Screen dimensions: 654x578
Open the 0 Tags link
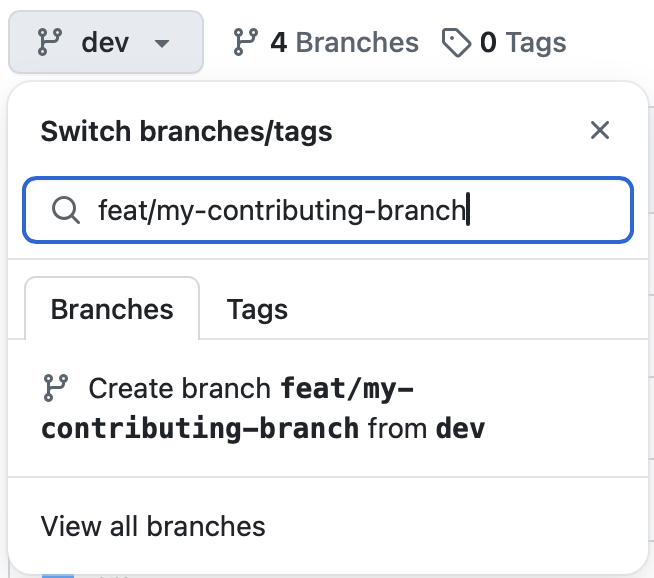504,42
